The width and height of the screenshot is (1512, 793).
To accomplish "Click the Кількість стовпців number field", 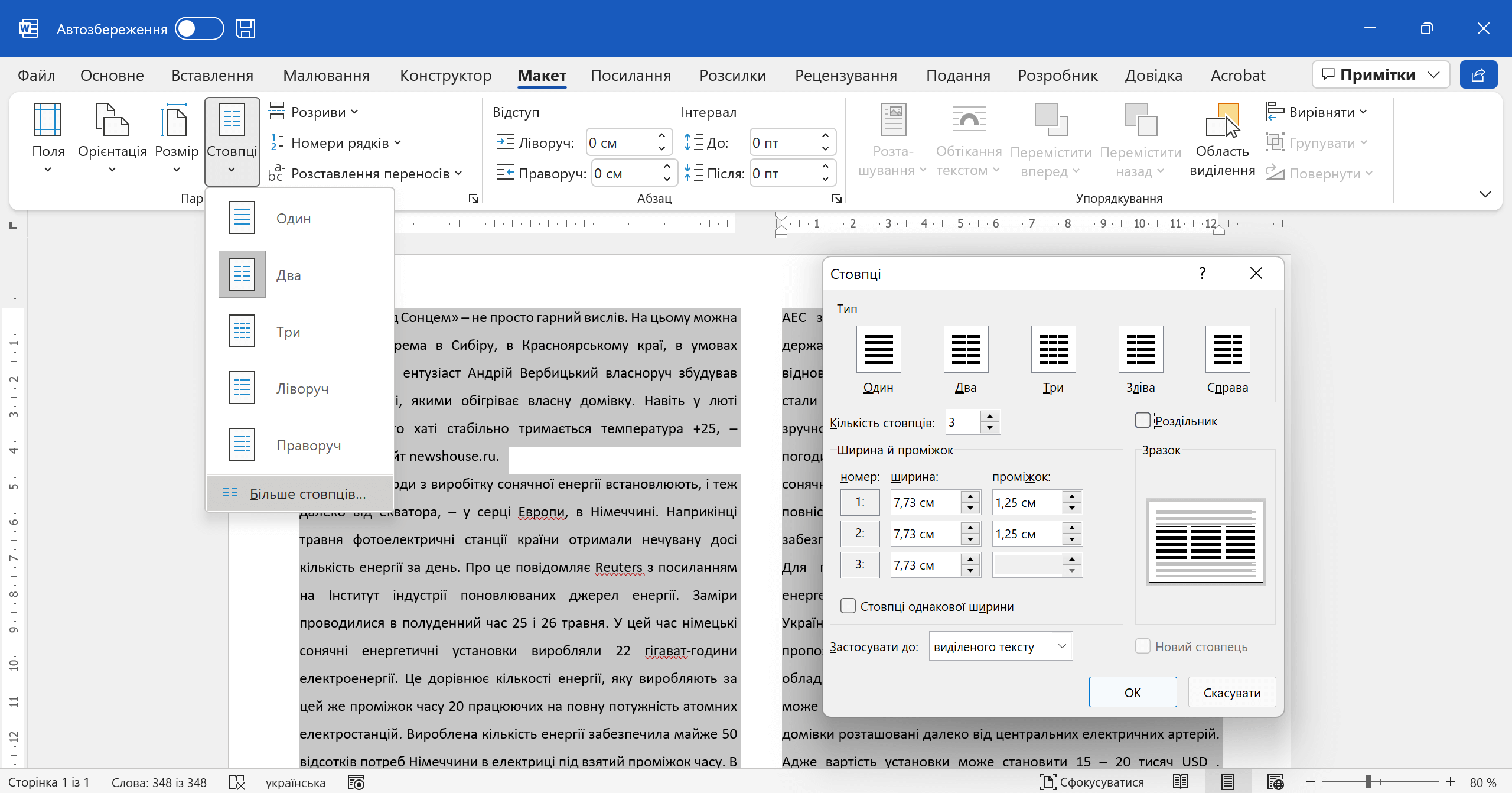I will pos(963,422).
